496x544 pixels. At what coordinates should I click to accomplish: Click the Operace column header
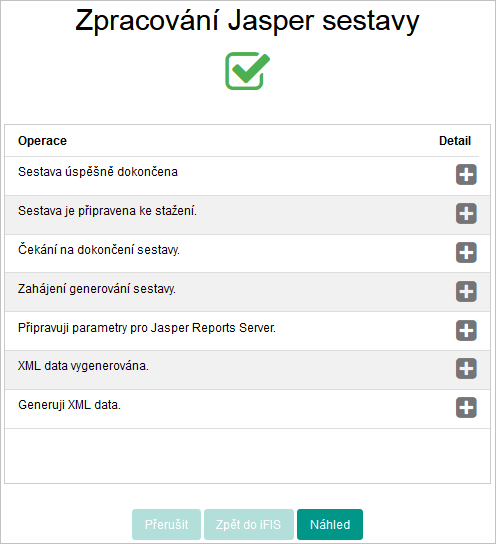42,141
